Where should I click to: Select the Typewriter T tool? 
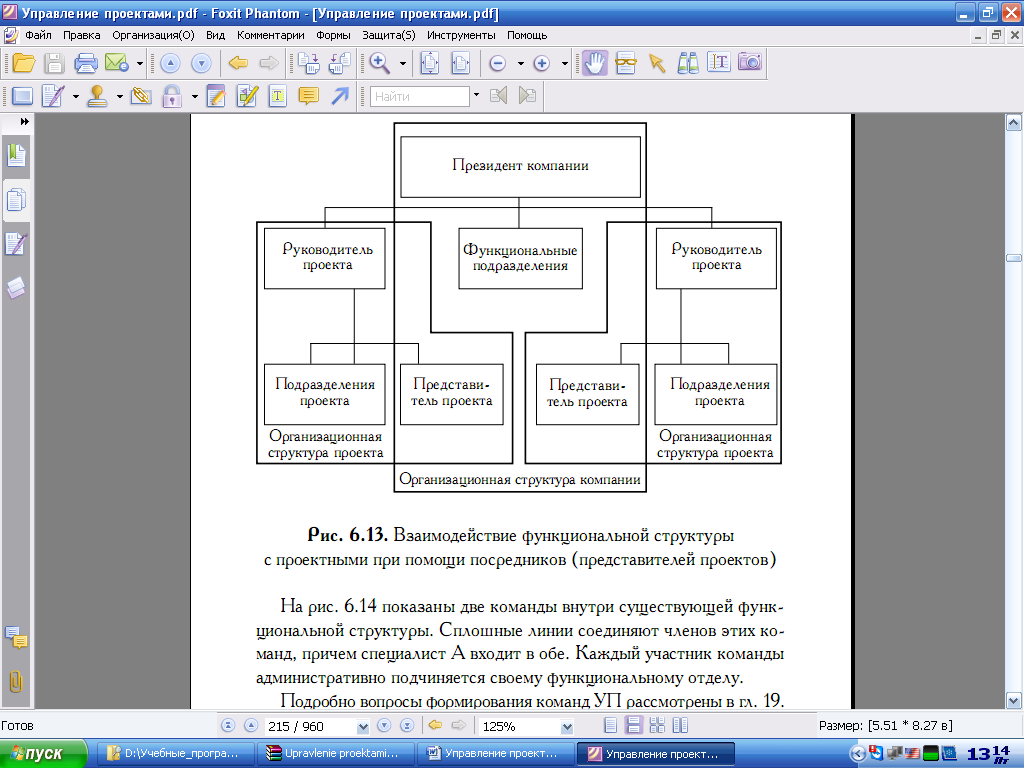click(278, 97)
